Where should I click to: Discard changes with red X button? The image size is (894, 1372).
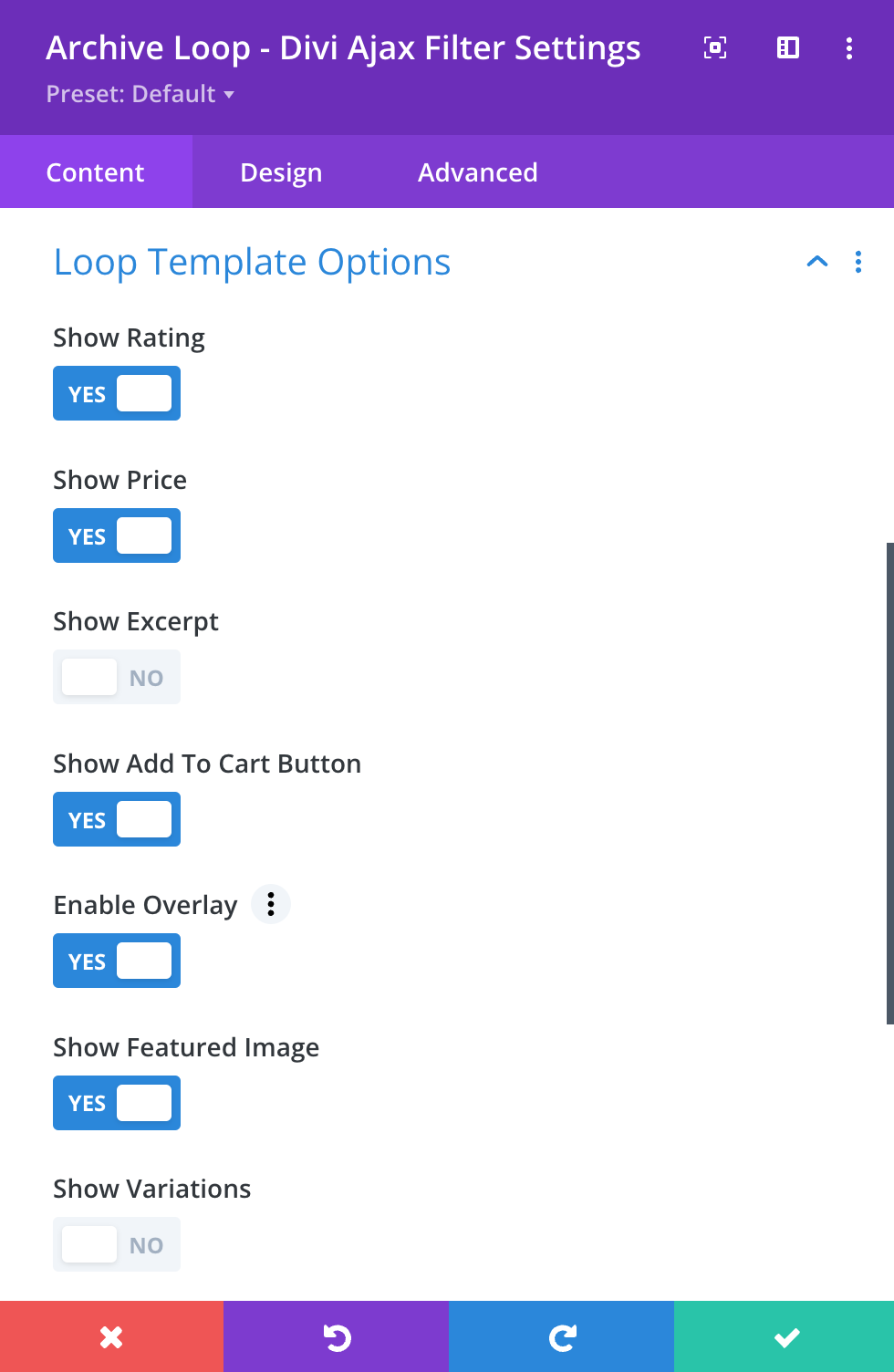click(111, 1337)
